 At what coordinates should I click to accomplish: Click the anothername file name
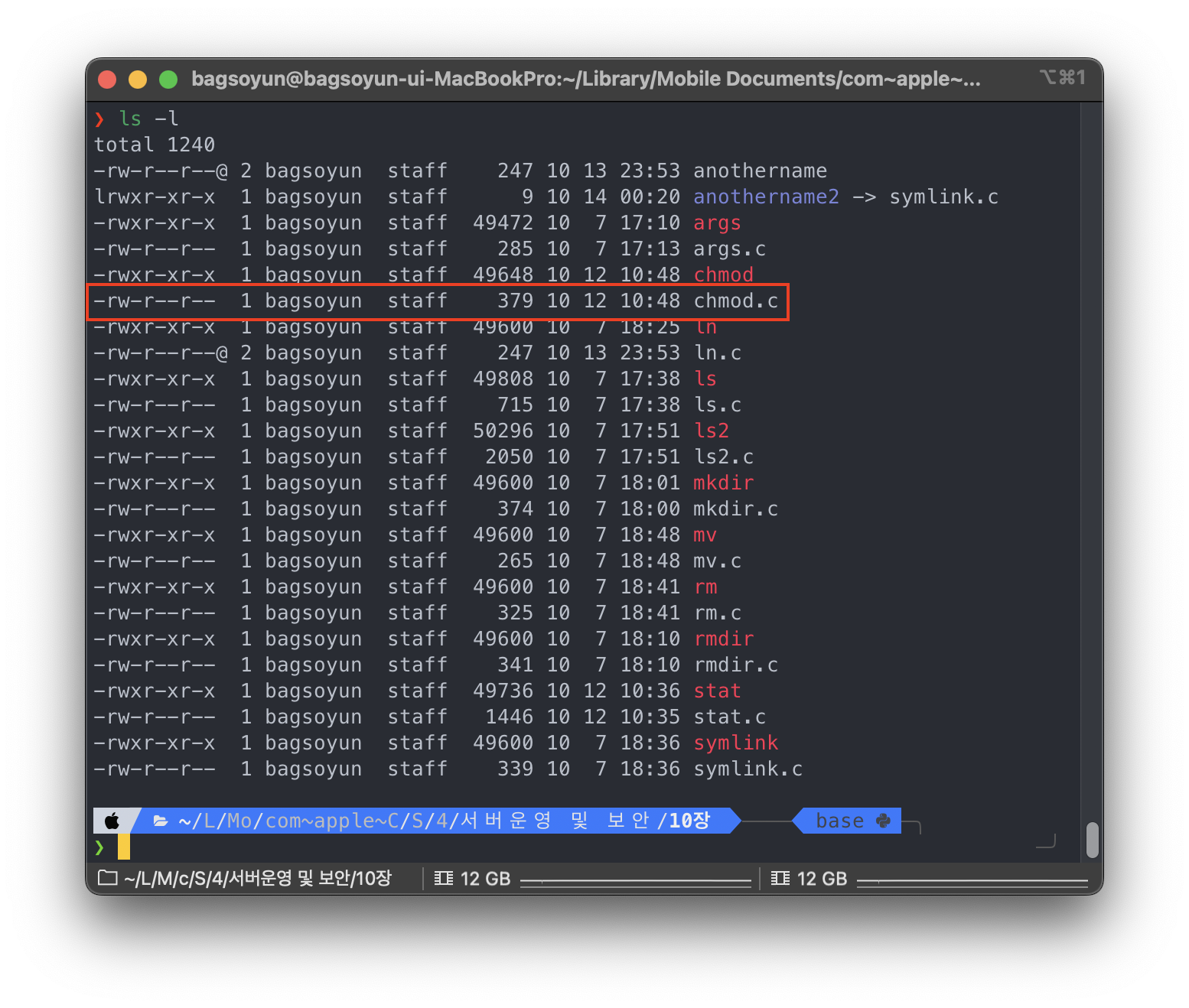[761, 171]
